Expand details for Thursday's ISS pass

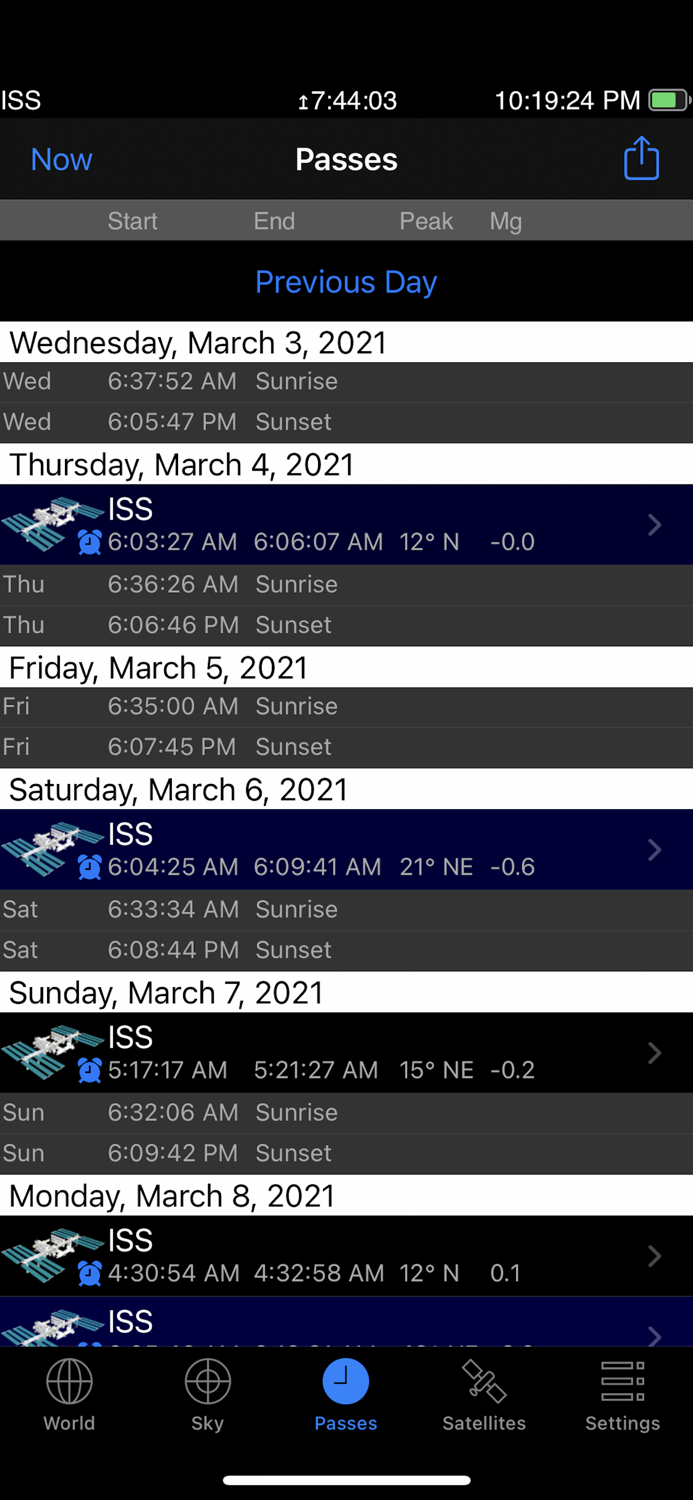pos(654,524)
